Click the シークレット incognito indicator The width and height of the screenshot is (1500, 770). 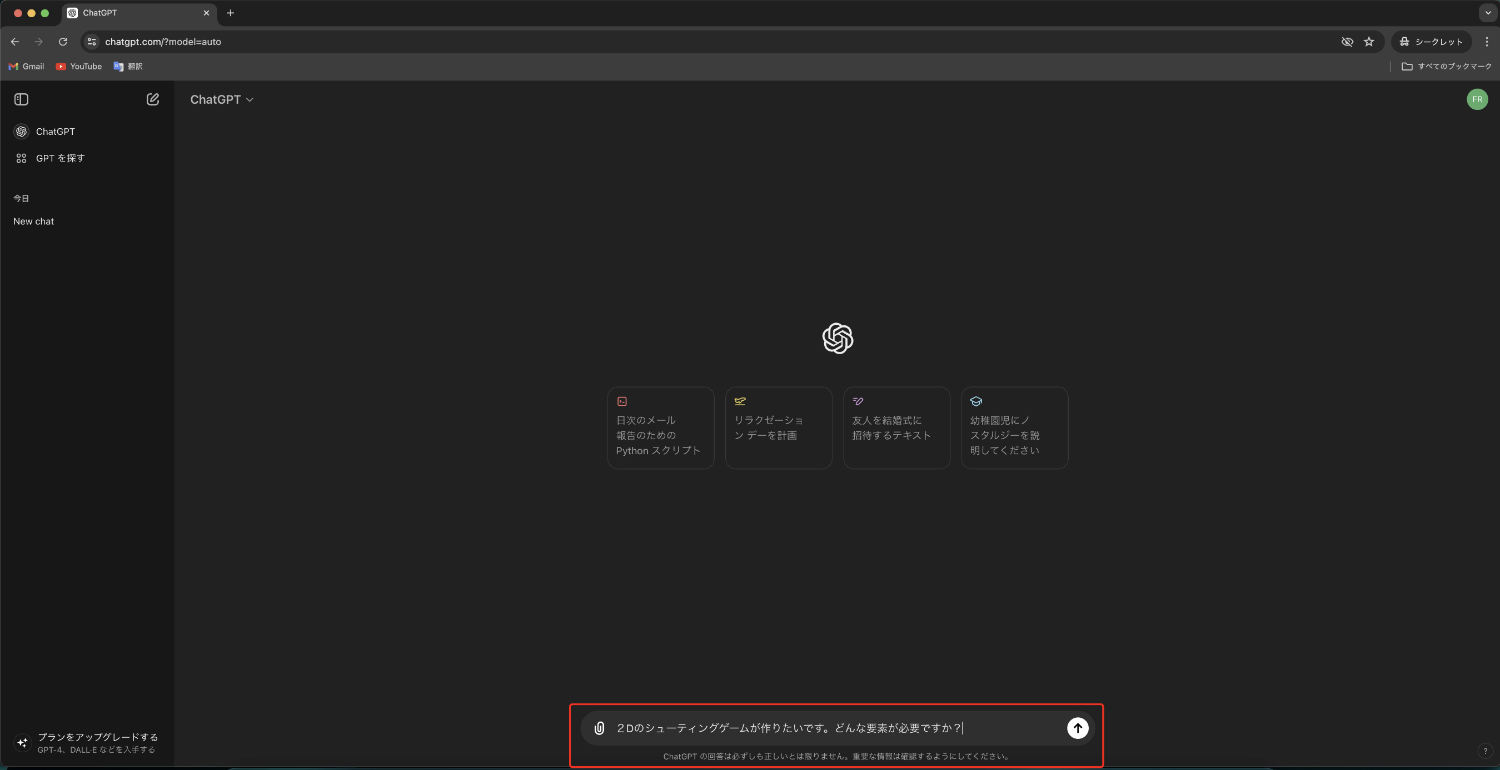pyautogui.click(x=1431, y=42)
